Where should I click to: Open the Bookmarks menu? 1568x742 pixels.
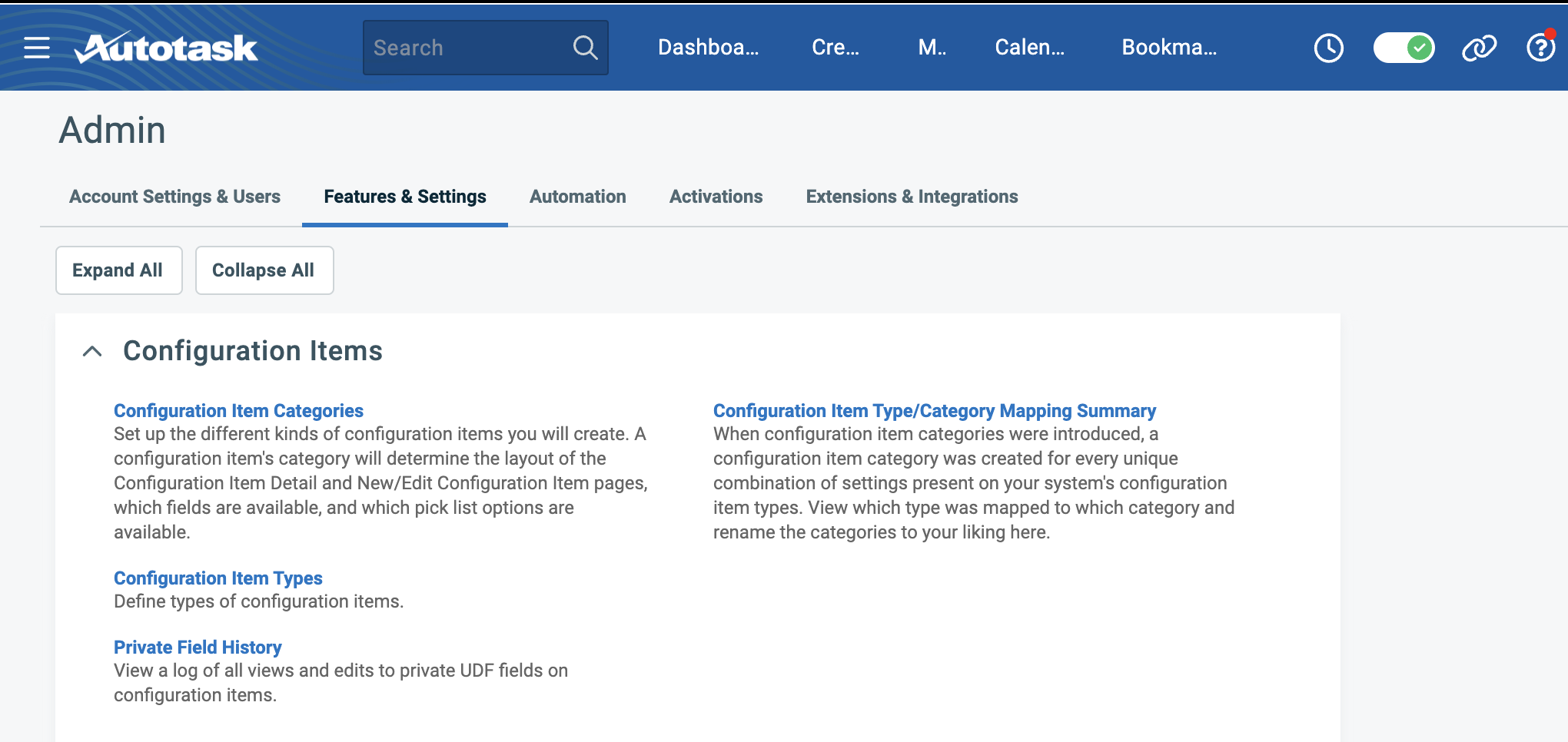tap(1169, 48)
